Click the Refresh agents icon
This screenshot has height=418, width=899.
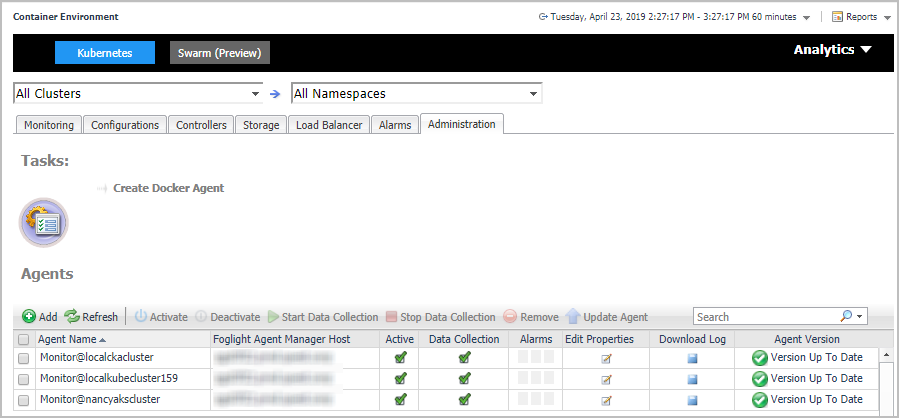pyautogui.click(x=72, y=317)
